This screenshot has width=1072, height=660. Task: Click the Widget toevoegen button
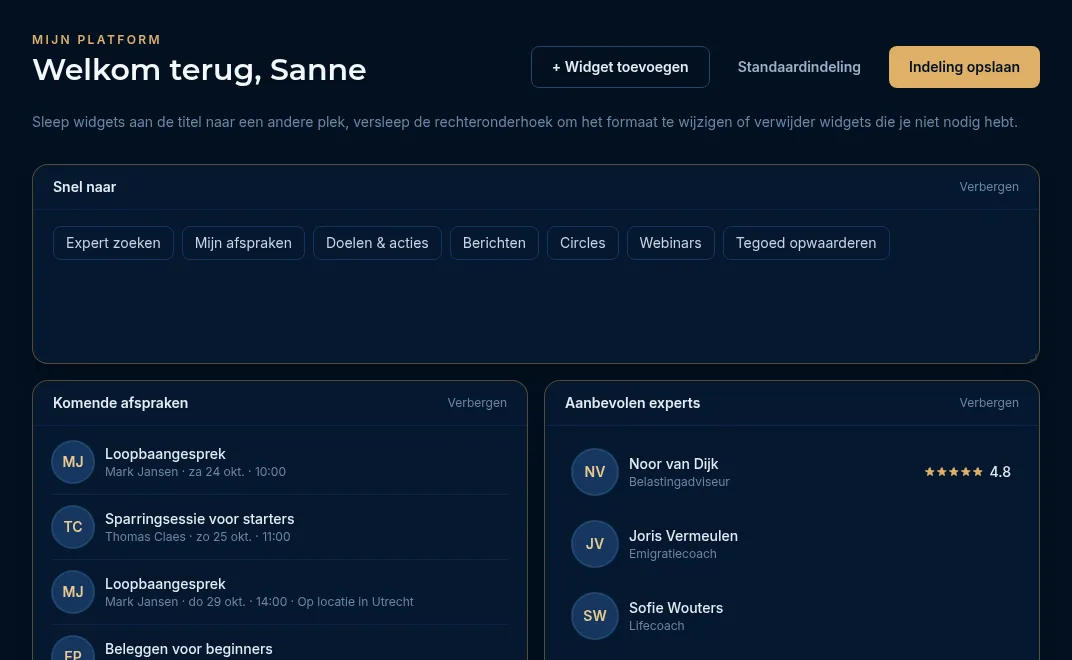tap(620, 67)
